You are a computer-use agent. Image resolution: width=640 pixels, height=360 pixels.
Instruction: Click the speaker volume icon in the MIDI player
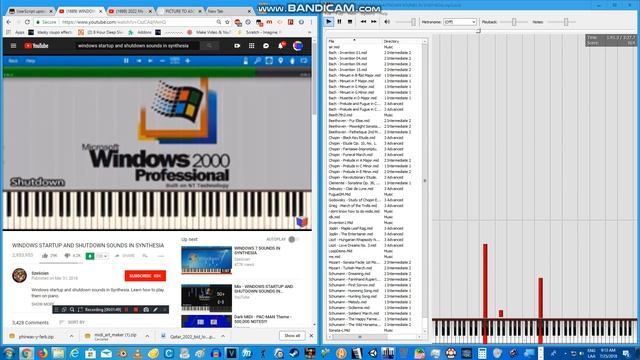[387, 22]
